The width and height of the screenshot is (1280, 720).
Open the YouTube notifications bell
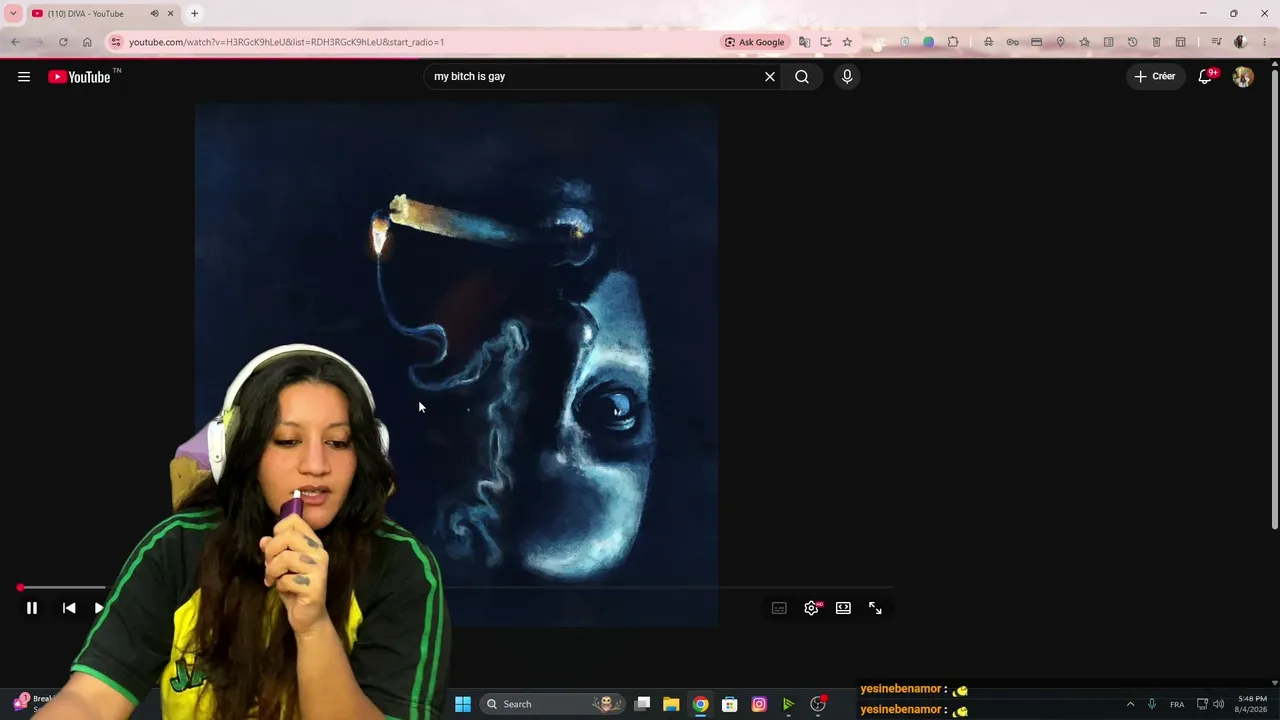pos(1206,77)
